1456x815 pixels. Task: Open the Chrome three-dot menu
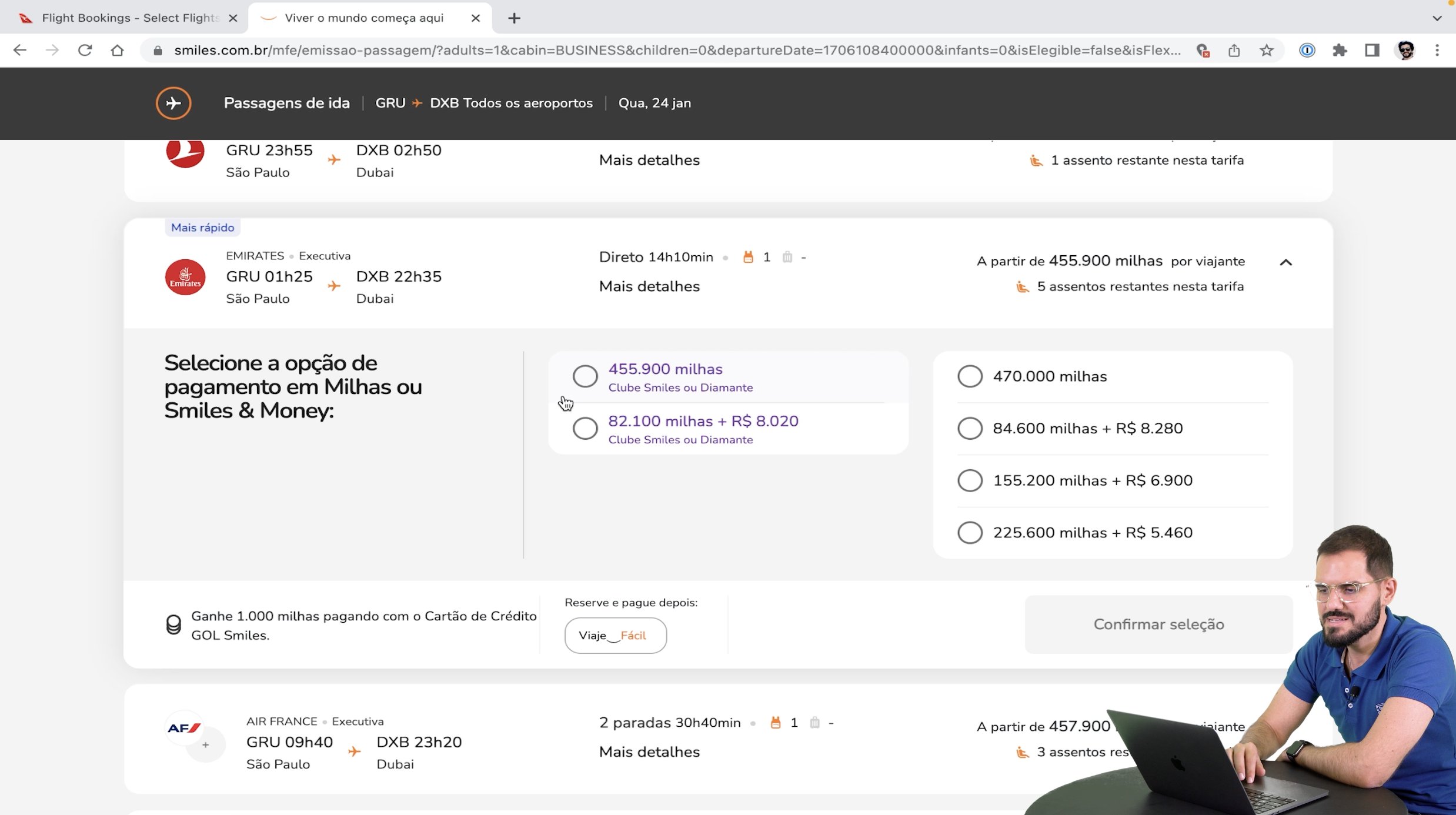pyautogui.click(x=1437, y=51)
